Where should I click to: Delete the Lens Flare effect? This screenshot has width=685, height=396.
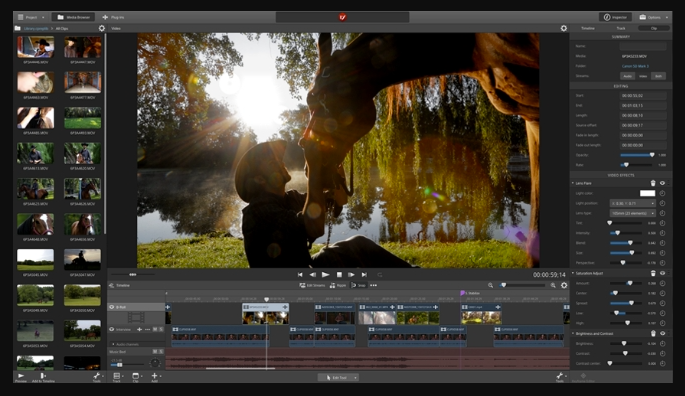point(653,183)
